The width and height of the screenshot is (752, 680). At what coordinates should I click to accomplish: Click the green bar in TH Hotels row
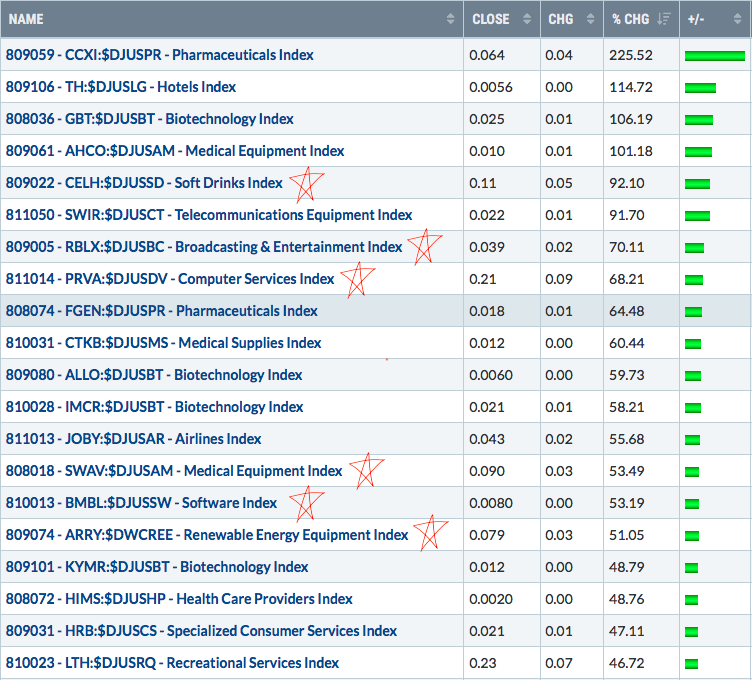pyautogui.click(x=700, y=88)
